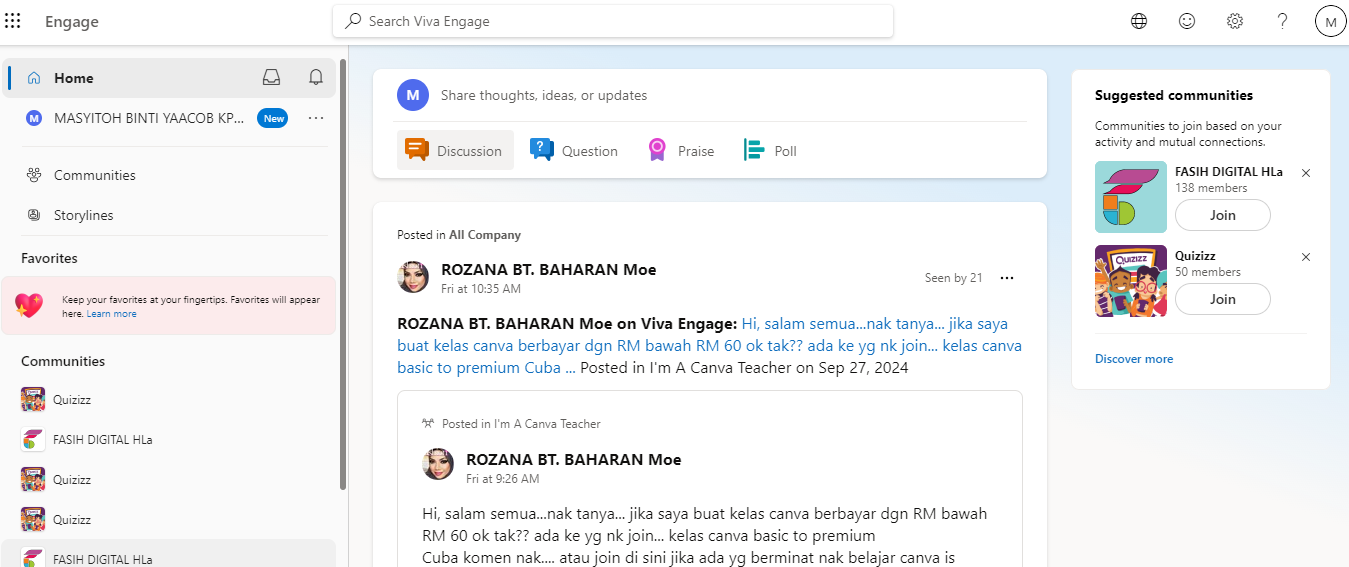Image resolution: width=1349 pixels, height=567 pixels.
Task: Open the M profile account menu
Action: click(x=1330, y=21)
